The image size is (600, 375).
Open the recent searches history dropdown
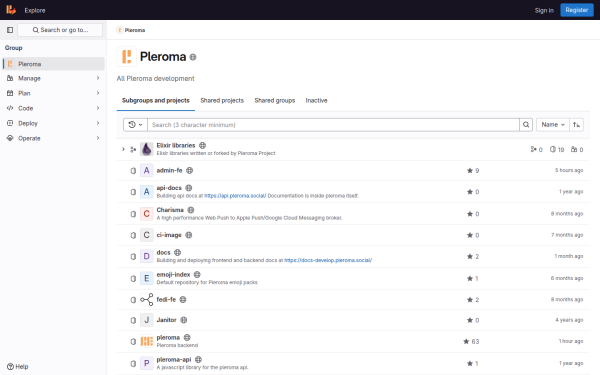135,125
